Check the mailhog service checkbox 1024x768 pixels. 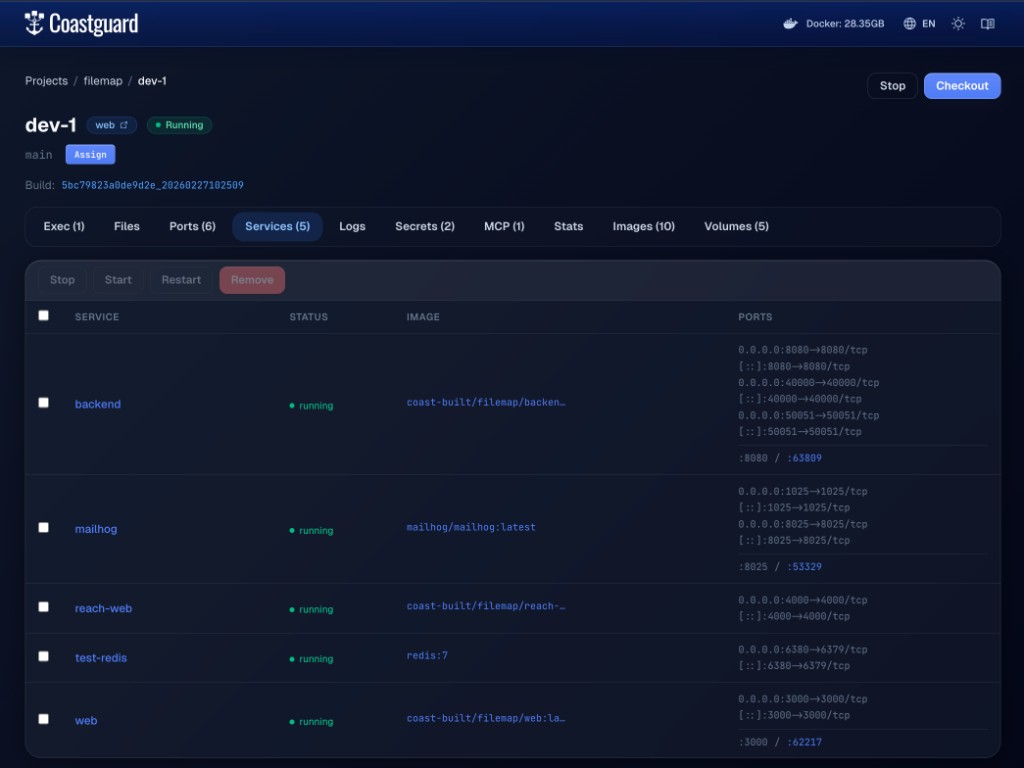[x=44, y=527]
